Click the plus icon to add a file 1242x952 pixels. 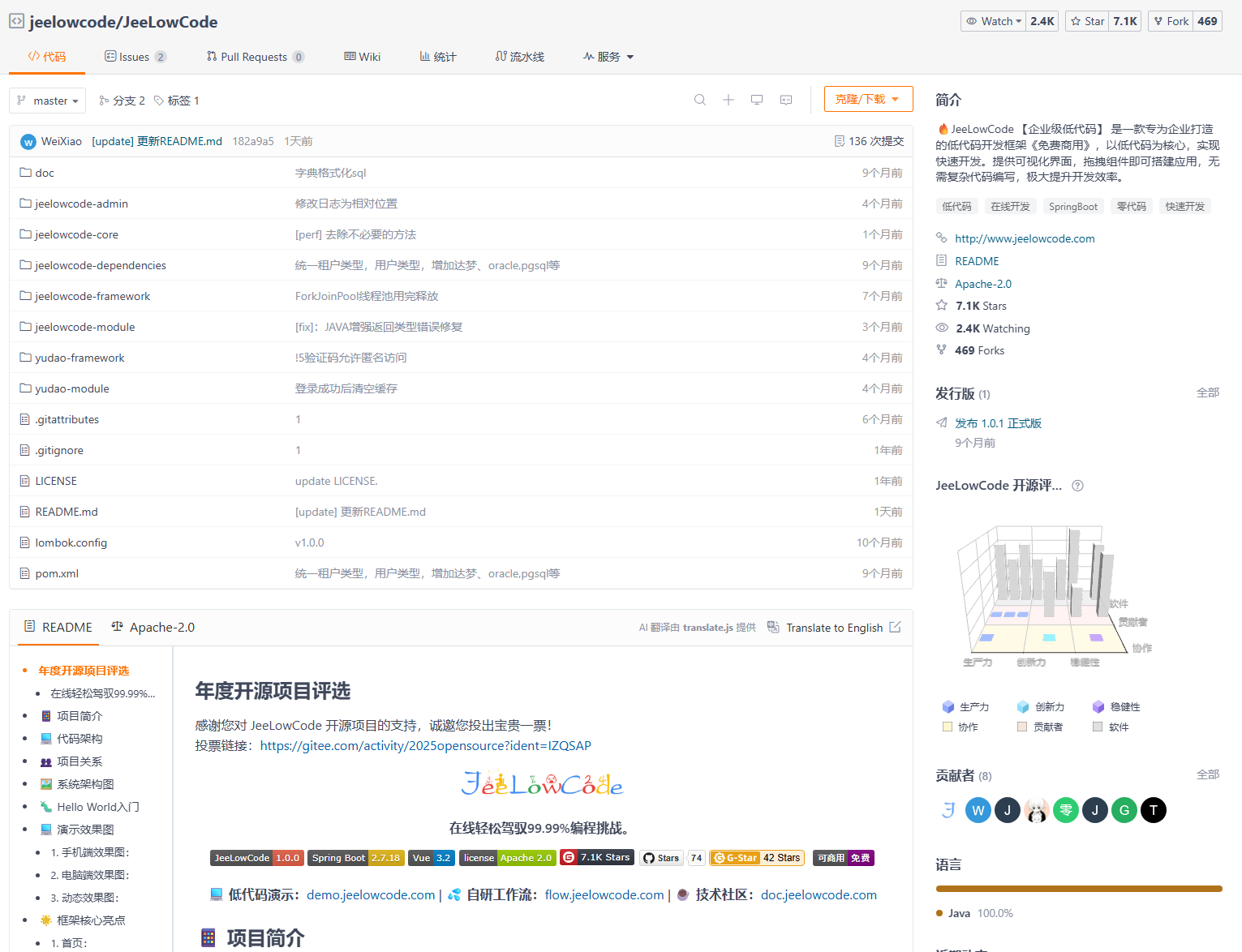coord(728,100)
